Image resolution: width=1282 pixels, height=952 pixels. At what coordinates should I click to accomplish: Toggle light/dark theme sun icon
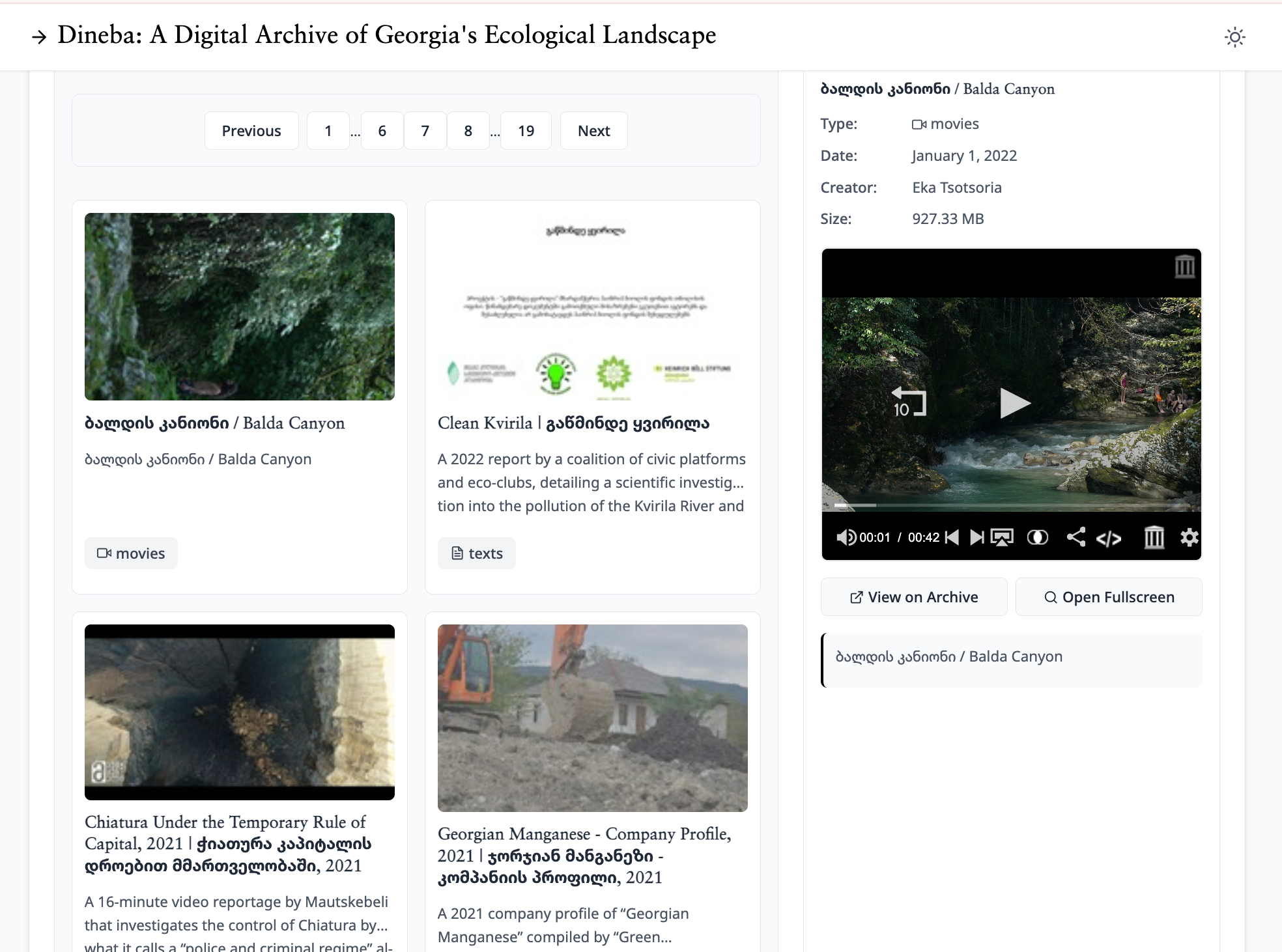tap(1234, 37)
